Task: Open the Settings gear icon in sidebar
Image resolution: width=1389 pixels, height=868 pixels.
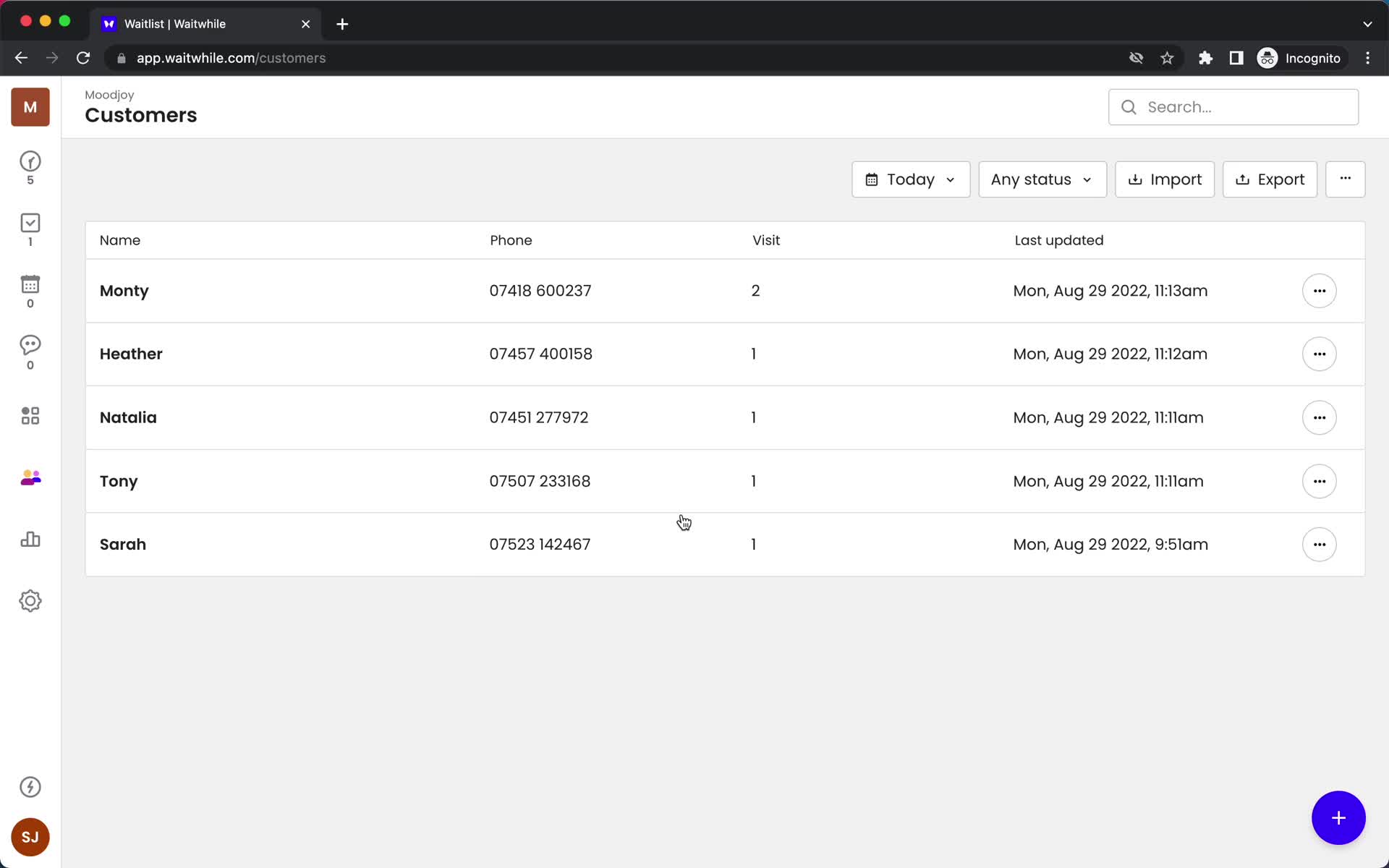Action: (x=30, y=601)
